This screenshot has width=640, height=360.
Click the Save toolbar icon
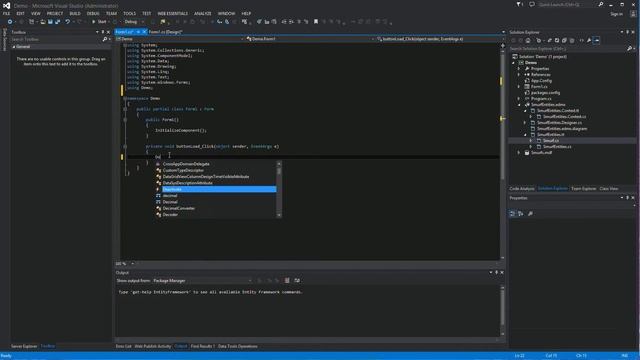[50, 22]
